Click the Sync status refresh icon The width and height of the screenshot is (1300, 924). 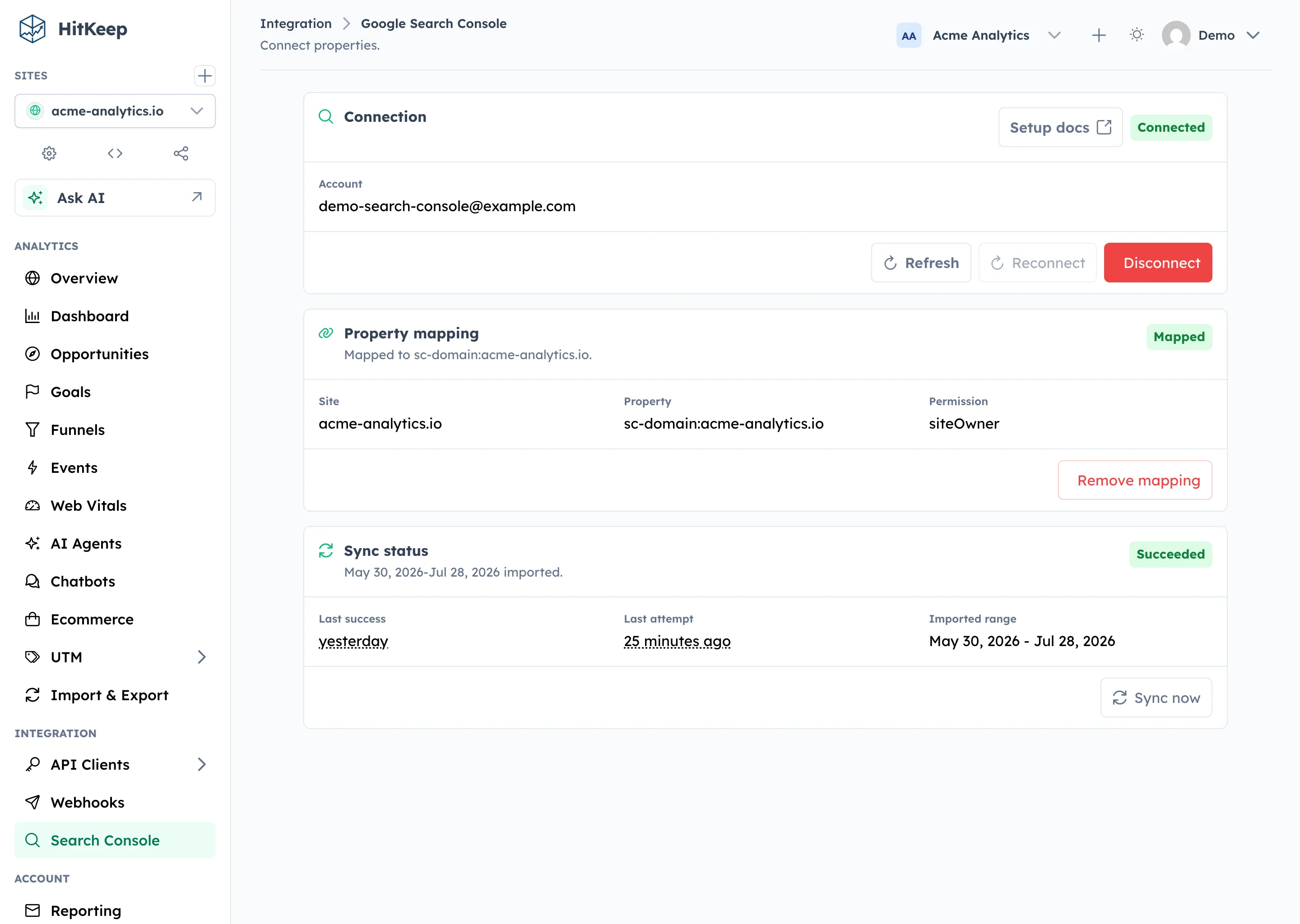click(326, 551)
